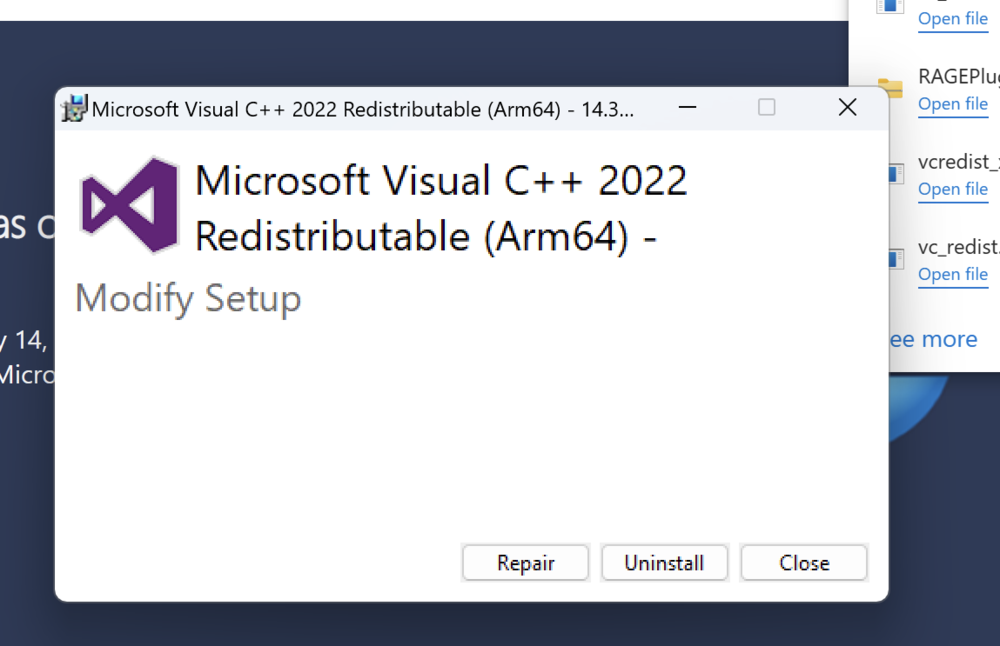Open file for the RAGEPlugin download
The image size is (1000, 646).
(952, 104)
